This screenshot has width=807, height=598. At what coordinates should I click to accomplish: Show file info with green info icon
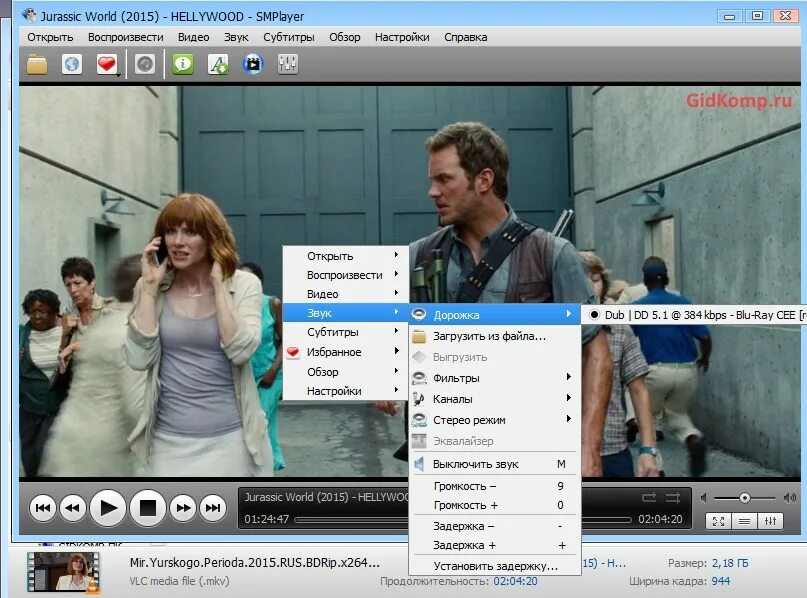[183, 64]
